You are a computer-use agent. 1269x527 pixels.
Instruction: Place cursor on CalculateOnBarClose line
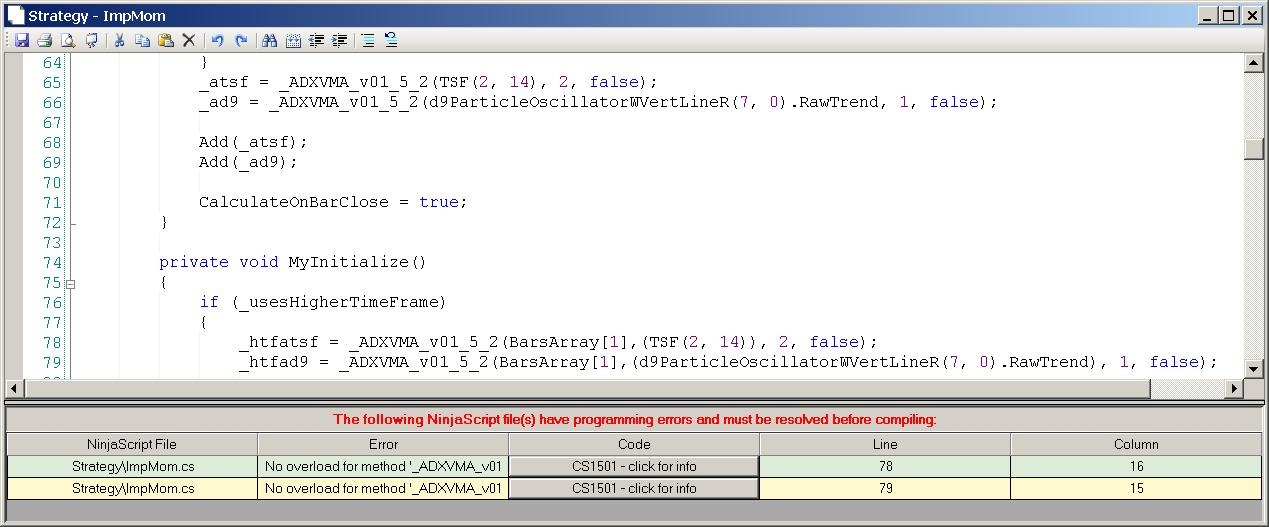[x=333, y=202]
